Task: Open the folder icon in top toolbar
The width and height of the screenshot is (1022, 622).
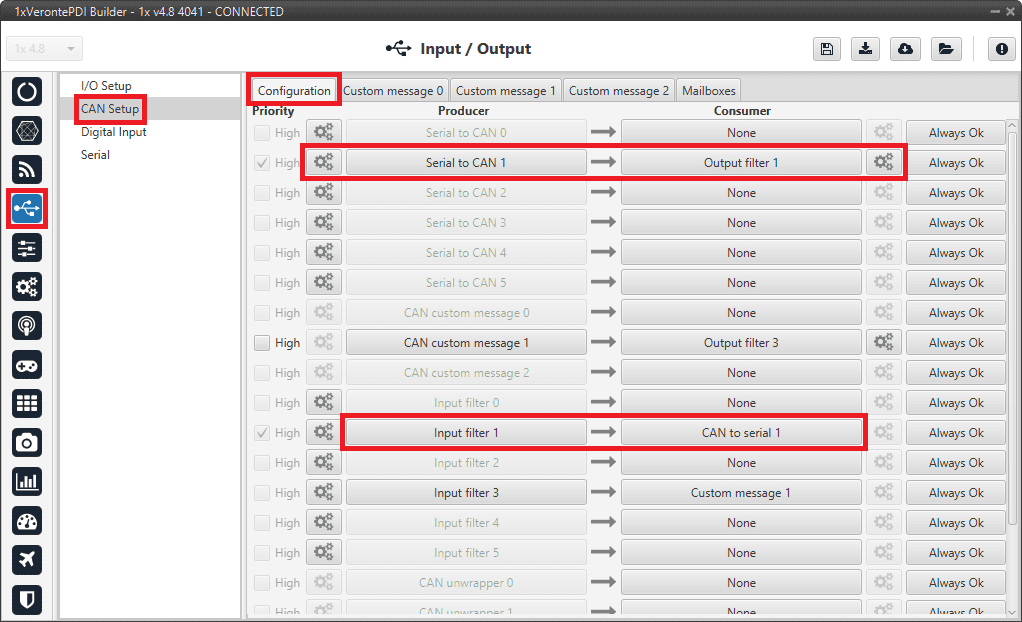Action: pyautogui.click(x=944, y=49)
